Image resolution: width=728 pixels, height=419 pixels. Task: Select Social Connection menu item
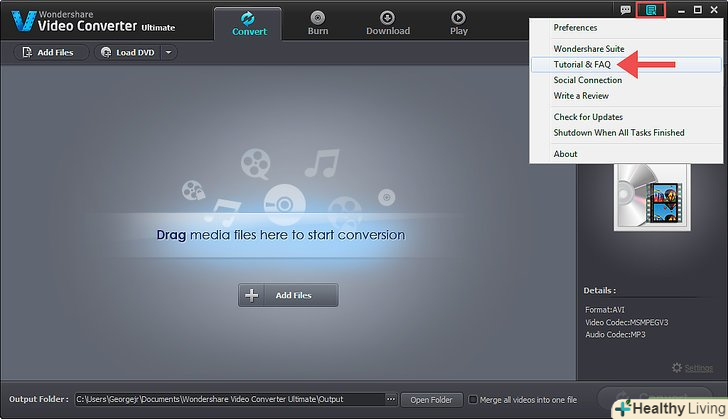(x=587, y=80)
